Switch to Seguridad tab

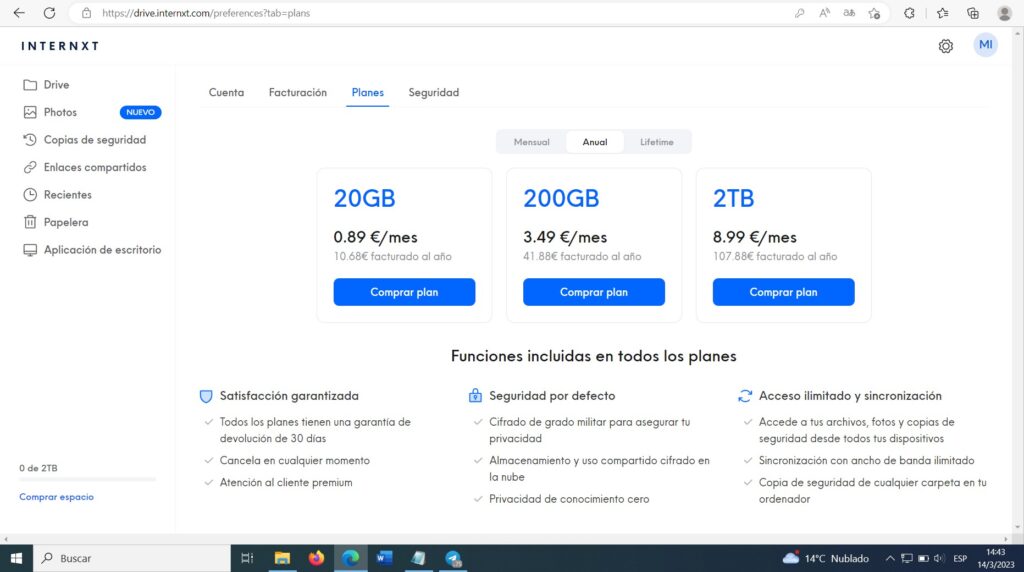[434, 93]
